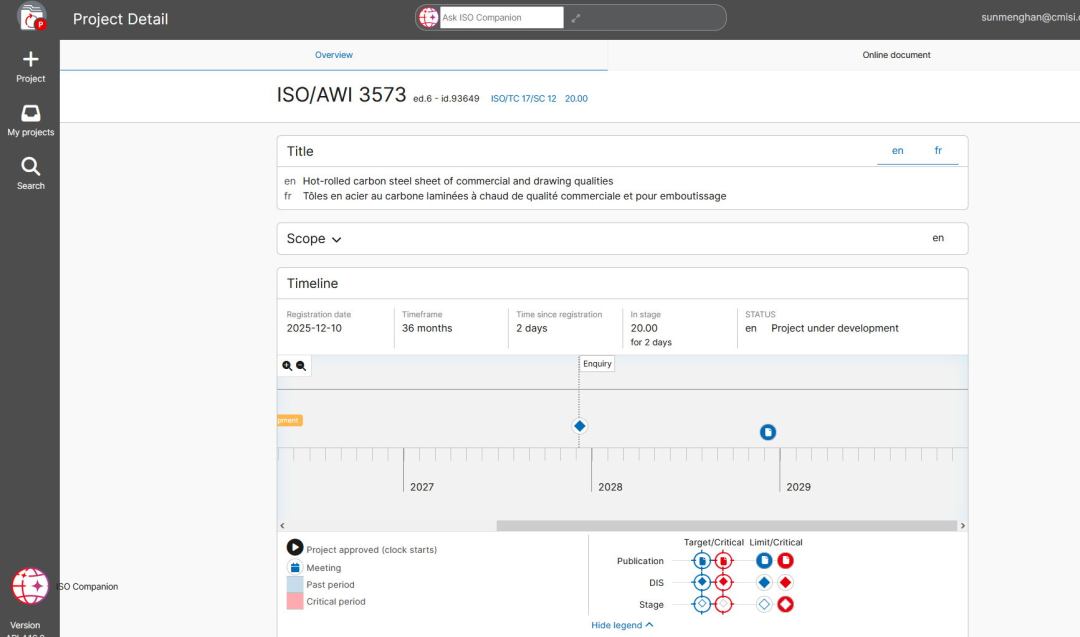Open the ISO/TC 17/SC 12 committee link
1080x637 pixels.
click(523, 98)
